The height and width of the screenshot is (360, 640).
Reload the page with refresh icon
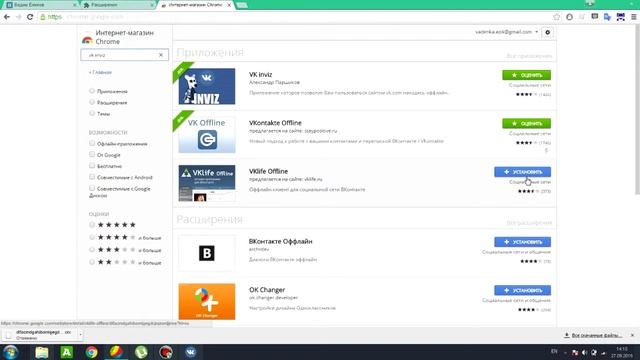pyautogui.click(x=30, y=17)
